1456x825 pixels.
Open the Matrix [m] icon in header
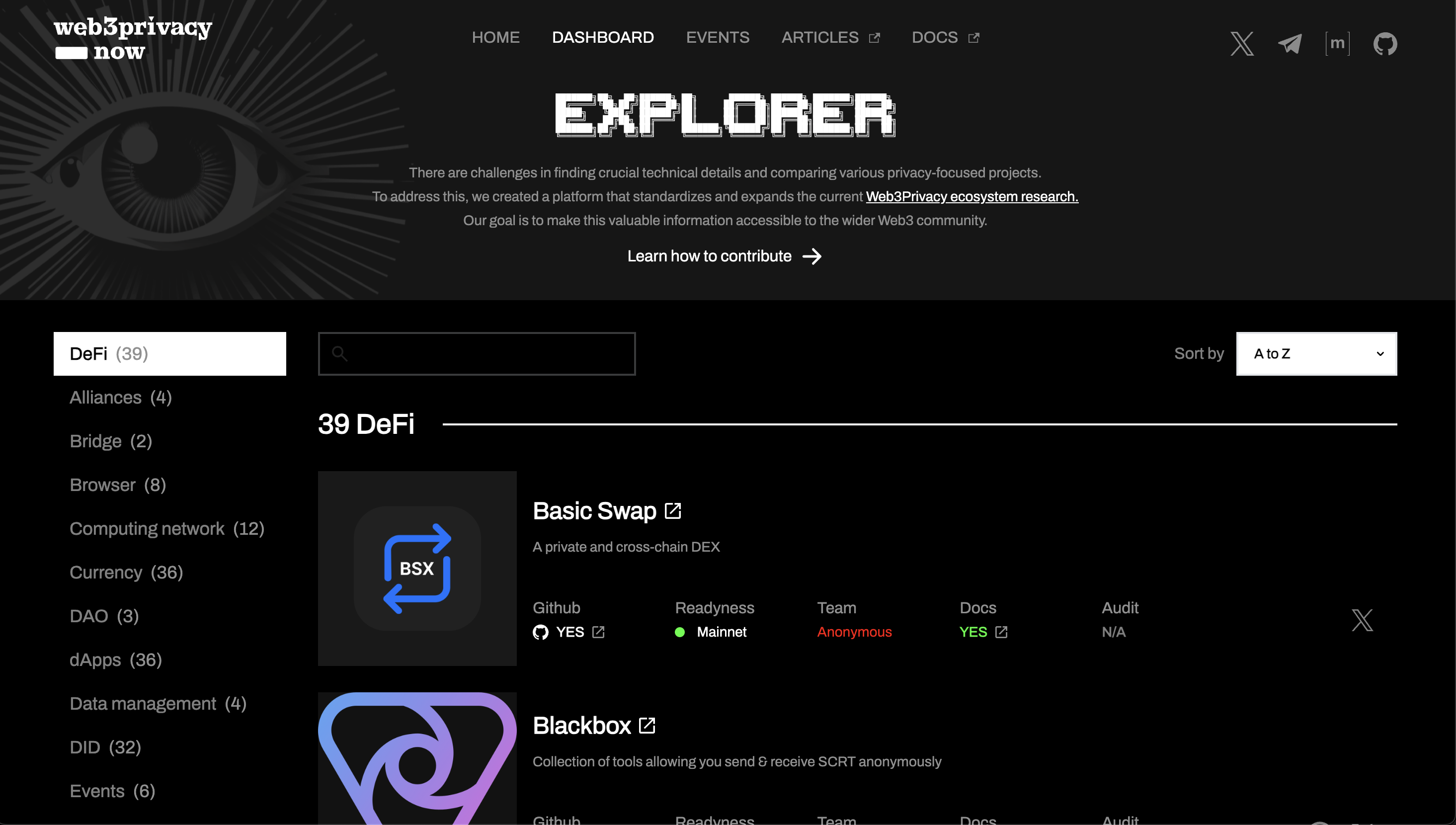[x=1338, y=44]
